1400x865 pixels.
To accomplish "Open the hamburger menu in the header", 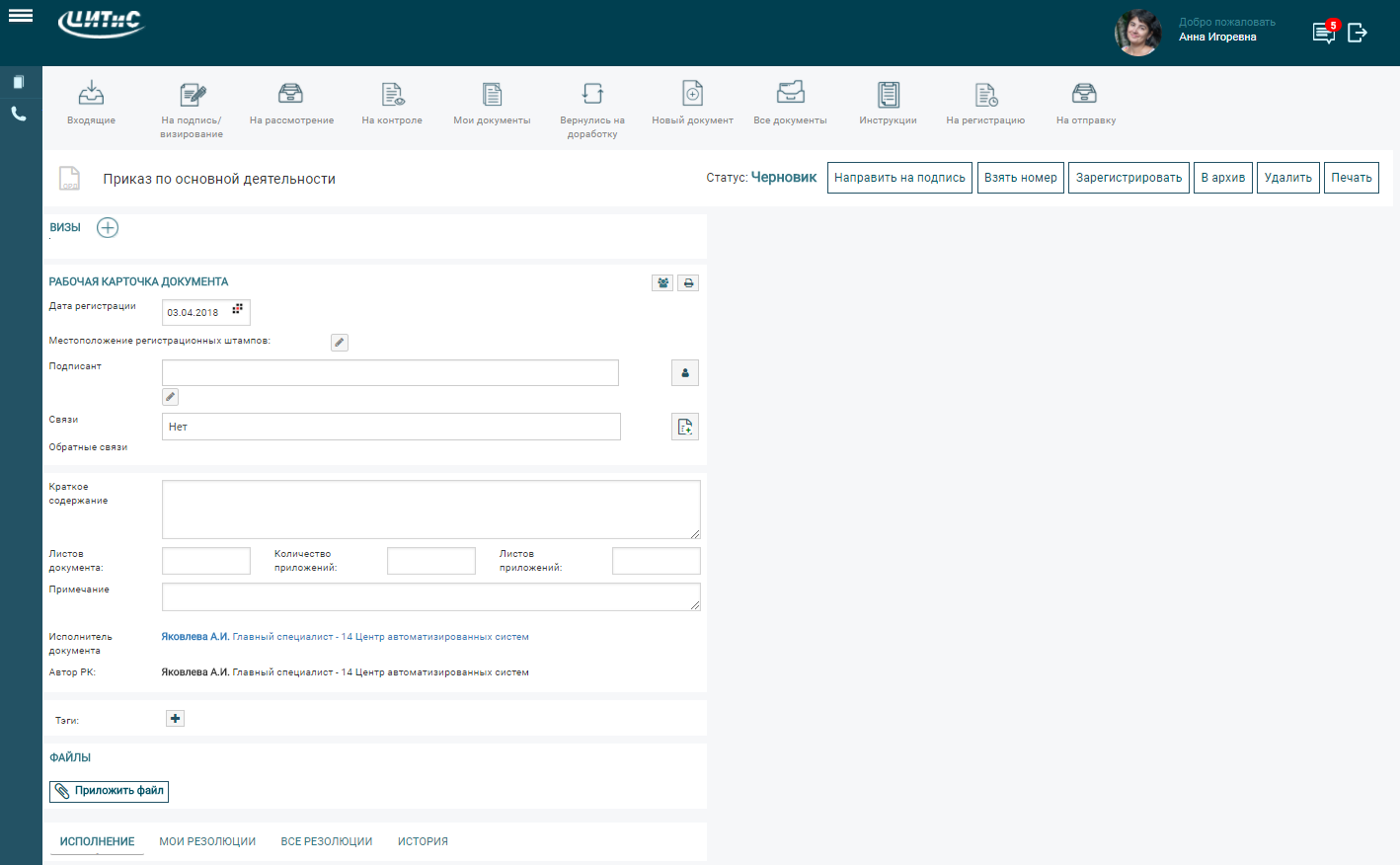I will click(21, 16).
